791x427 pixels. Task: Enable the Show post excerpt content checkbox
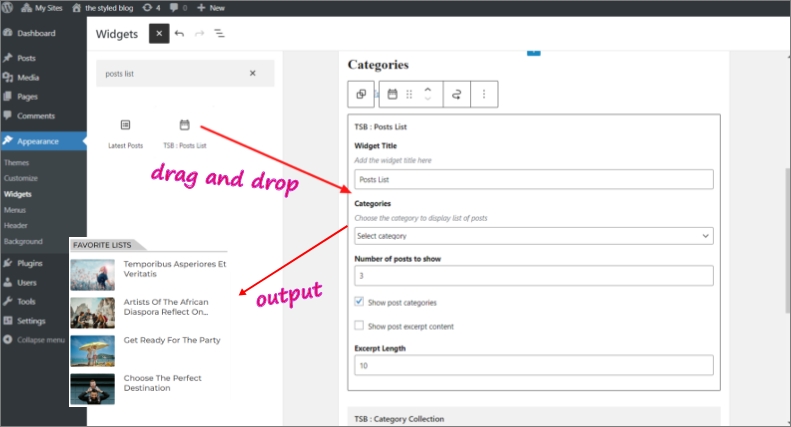[x=360, y=326]
